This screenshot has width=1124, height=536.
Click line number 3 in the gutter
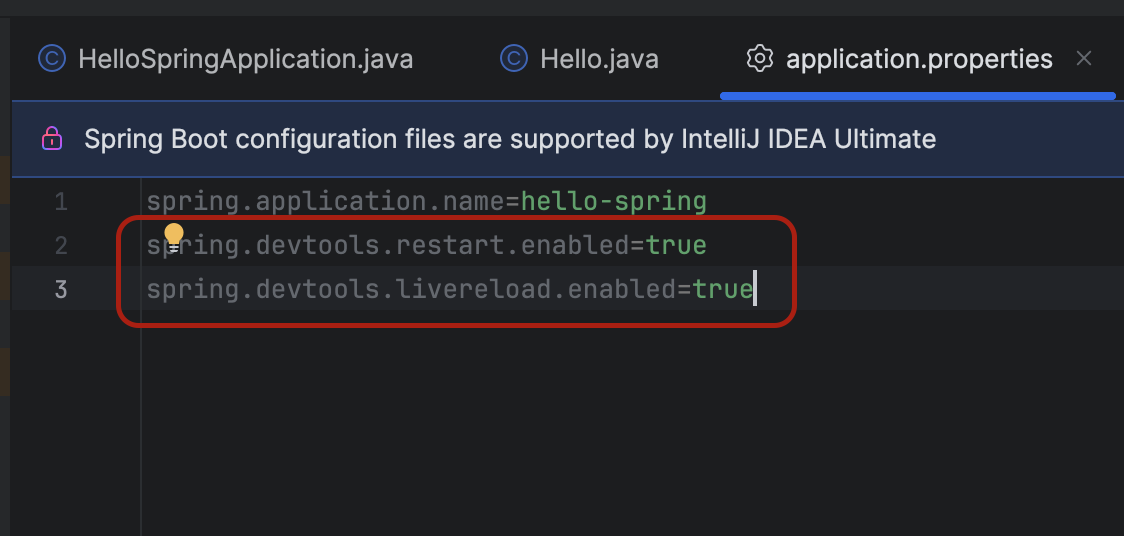[x=61, y=289]
